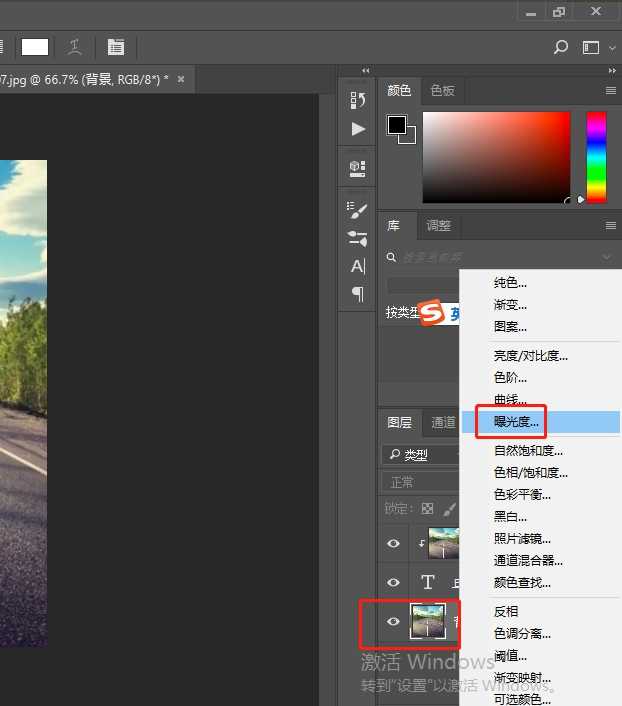The image size is (622, 706).
Task: Open the Character panel icon
Action: pyautogui.click(x=357, y=266)
